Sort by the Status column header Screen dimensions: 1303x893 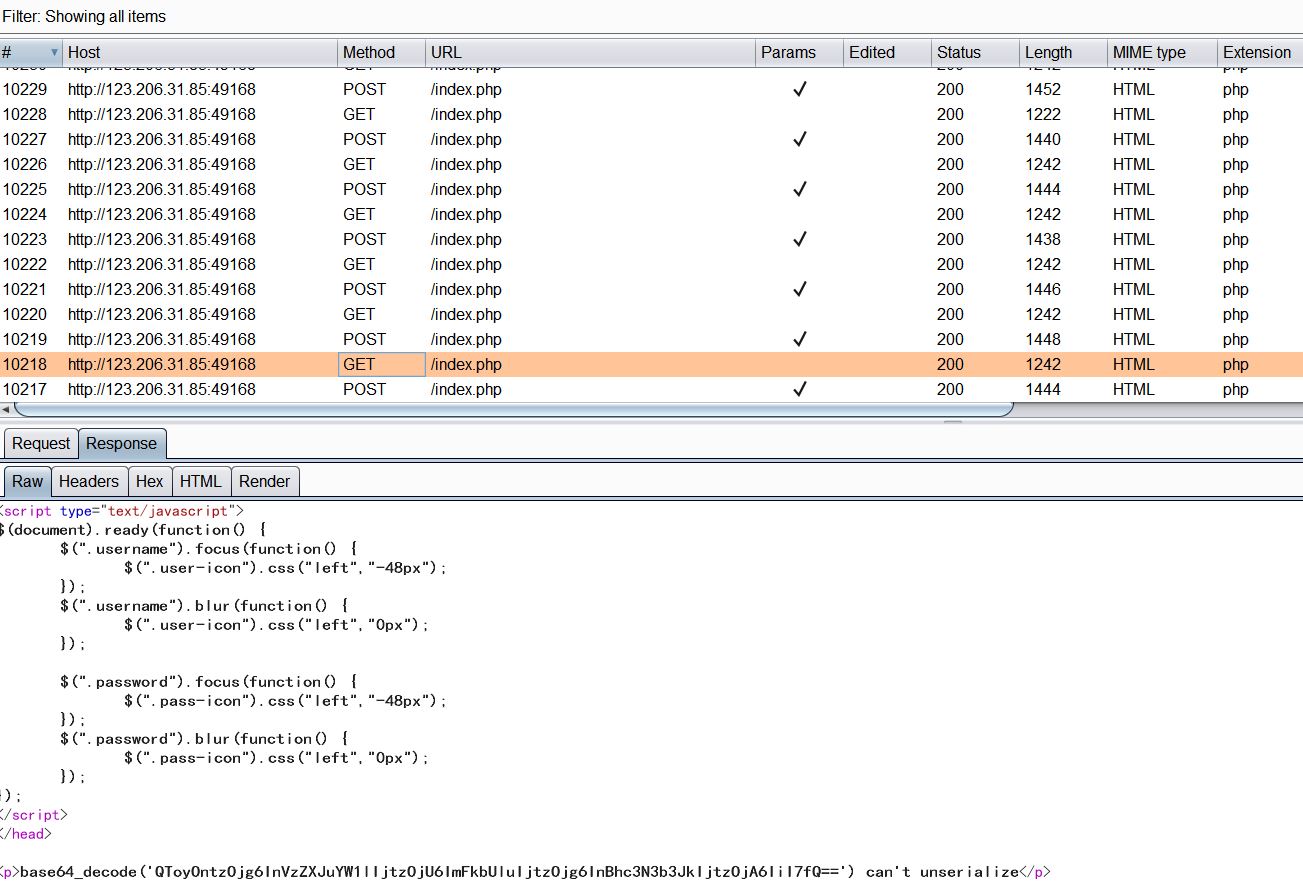pos(975,52)
